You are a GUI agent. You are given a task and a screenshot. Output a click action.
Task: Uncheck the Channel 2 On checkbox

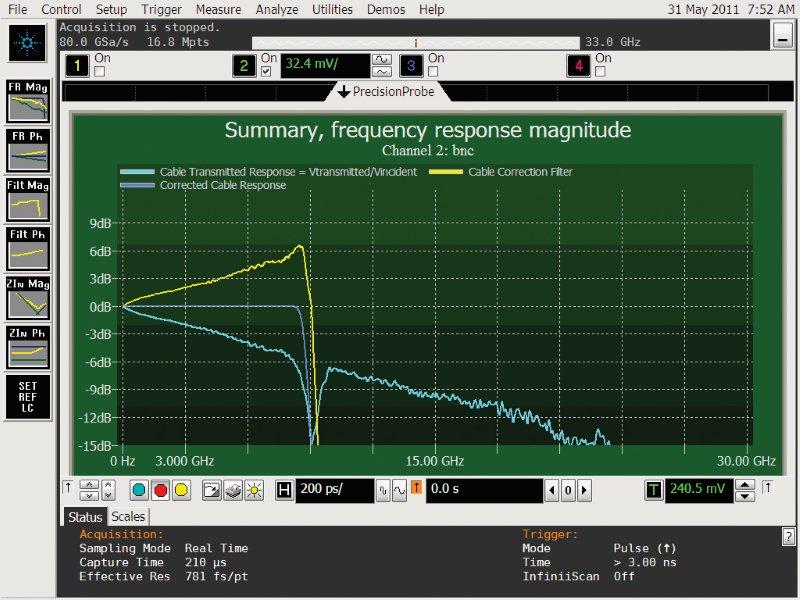[267, 72]
